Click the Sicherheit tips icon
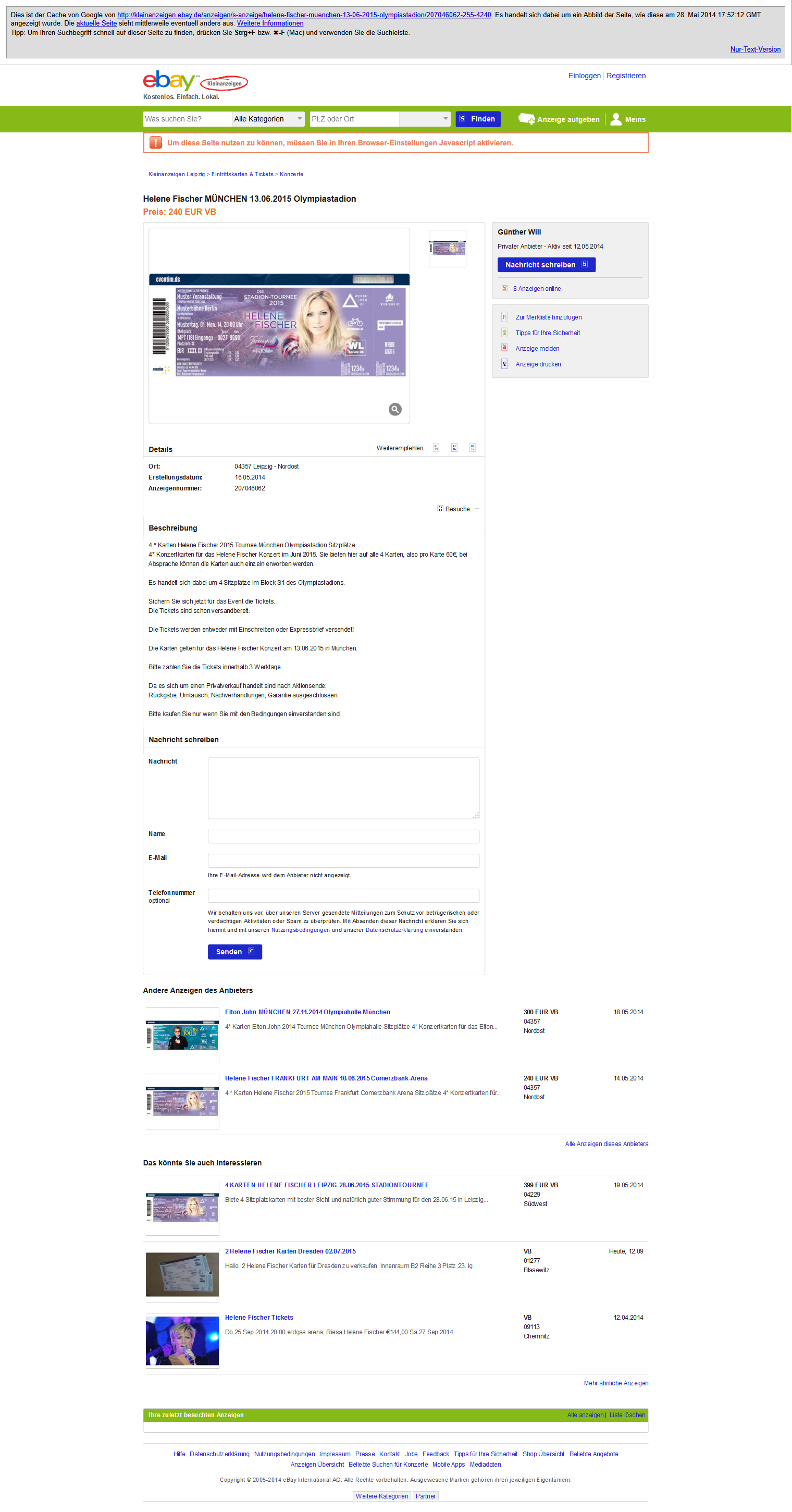 [504, 332]
